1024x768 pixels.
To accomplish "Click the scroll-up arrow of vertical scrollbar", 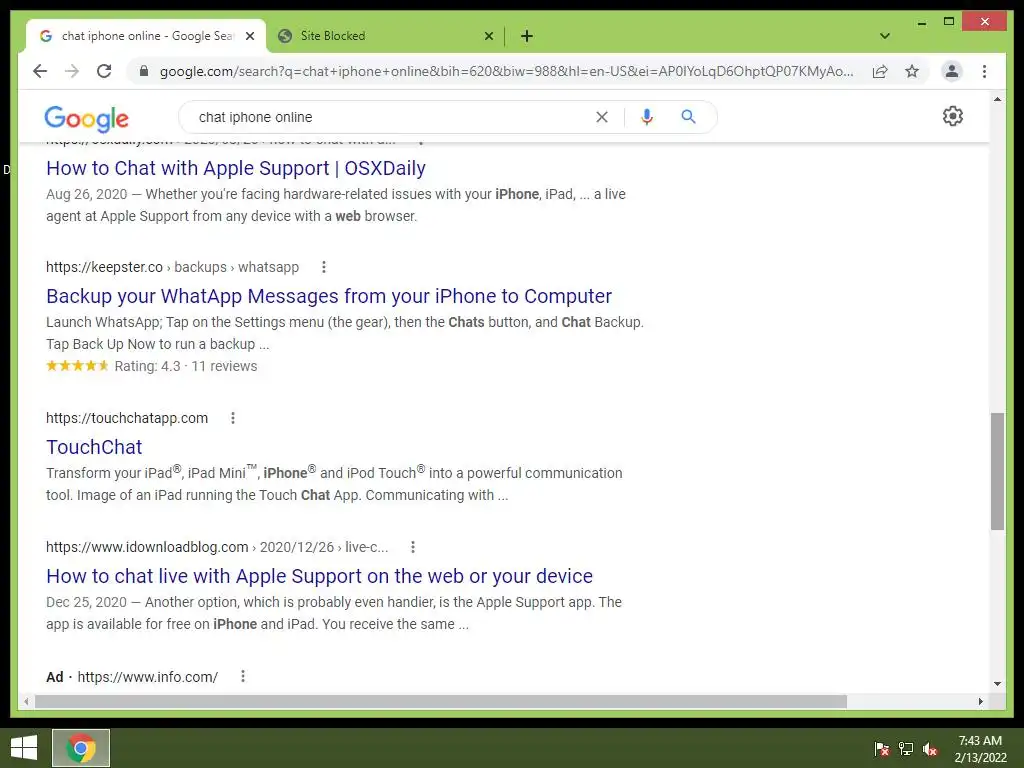I will (x=997, y=99).
